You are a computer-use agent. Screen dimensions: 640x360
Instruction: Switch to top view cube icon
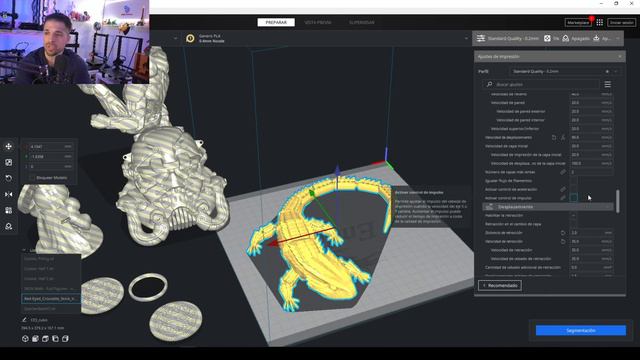[x=45, y=339]
